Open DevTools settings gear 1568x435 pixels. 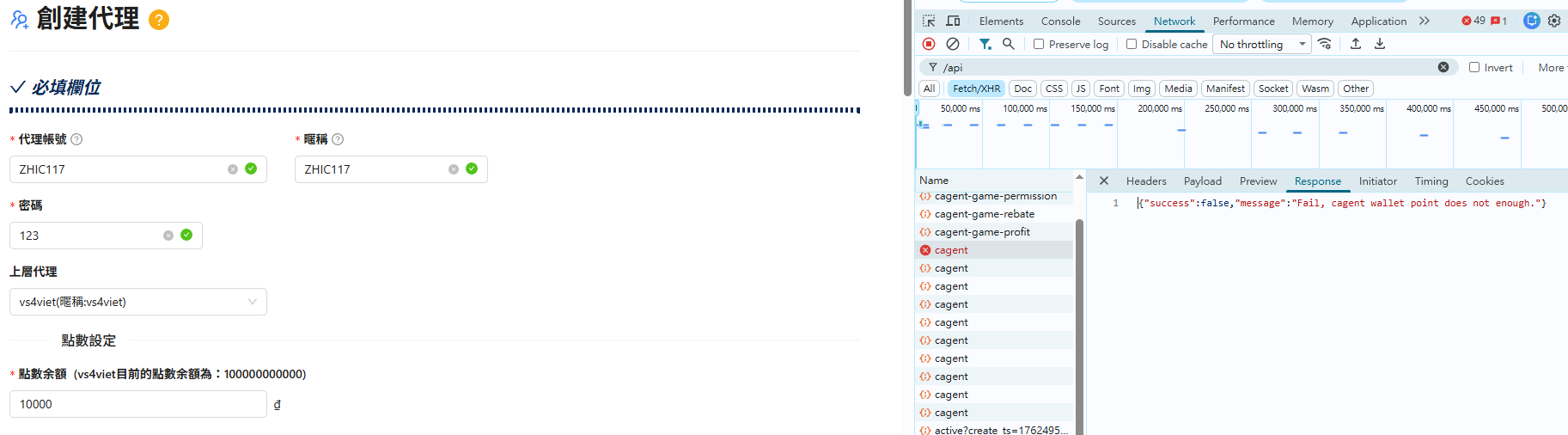(x=1554, y=21)
